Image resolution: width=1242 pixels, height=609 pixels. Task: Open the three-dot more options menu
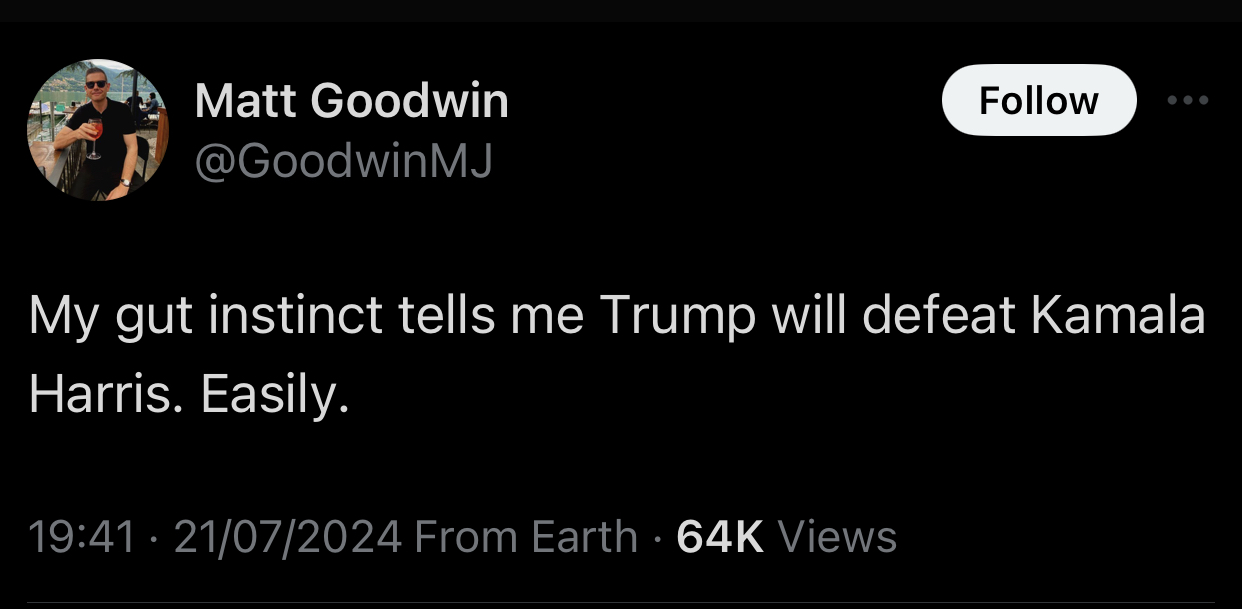click(x=1189, y=100)
